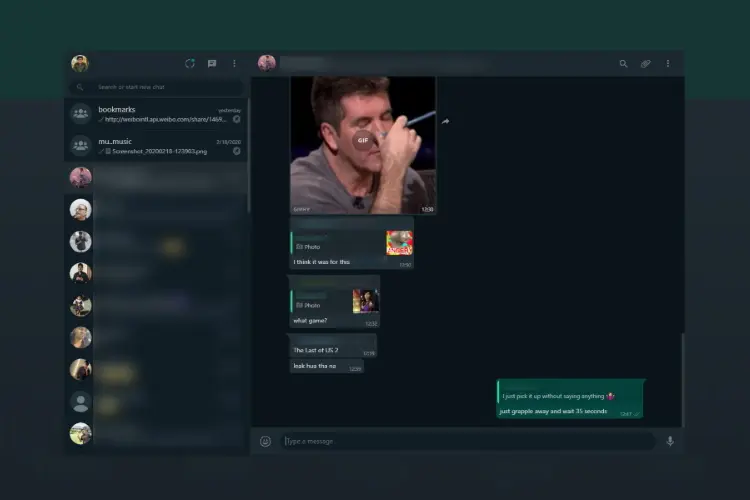Click your profile avatar in sidebar

(x=80, y=63)
